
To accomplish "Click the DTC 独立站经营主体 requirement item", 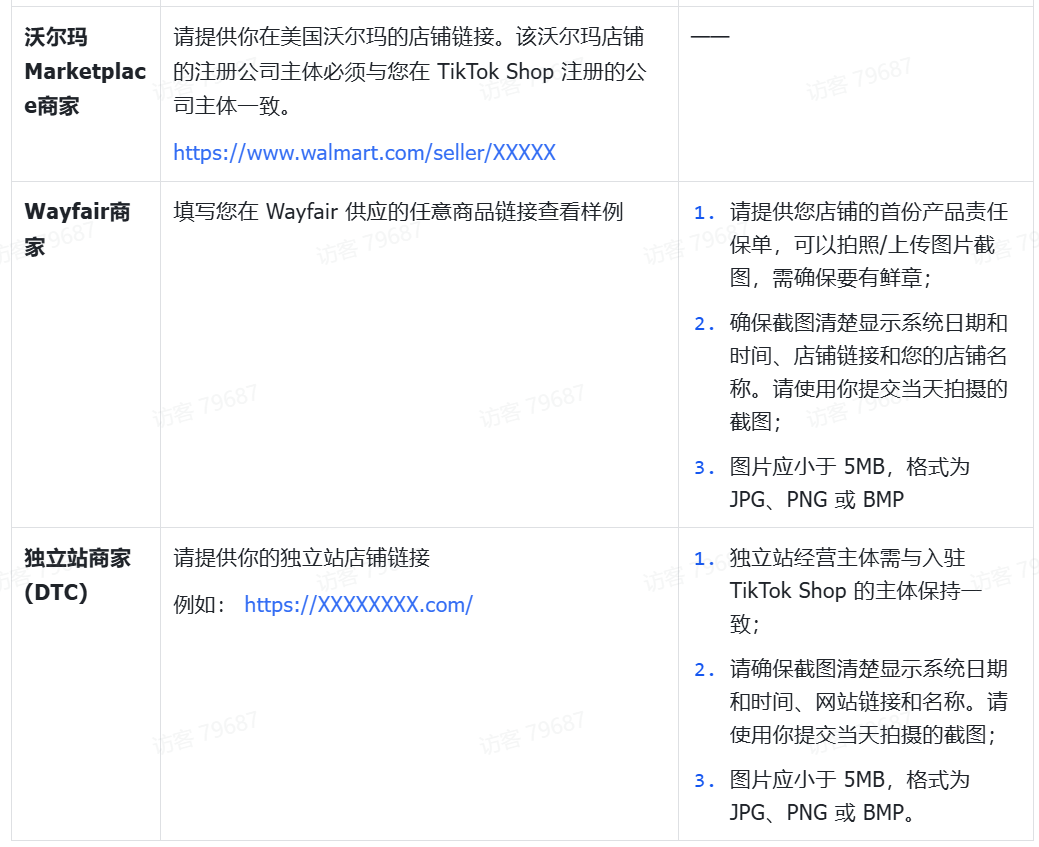I will [x=855, y=591].
